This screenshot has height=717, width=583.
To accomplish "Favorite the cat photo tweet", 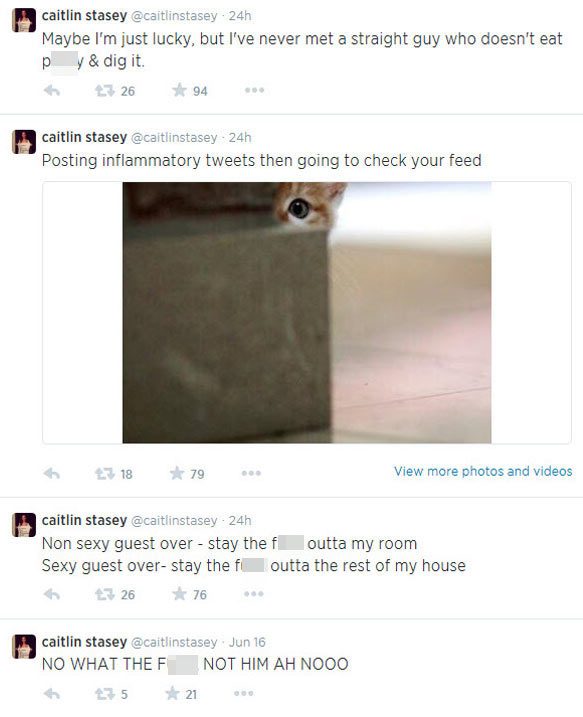I will coord(177,473).
